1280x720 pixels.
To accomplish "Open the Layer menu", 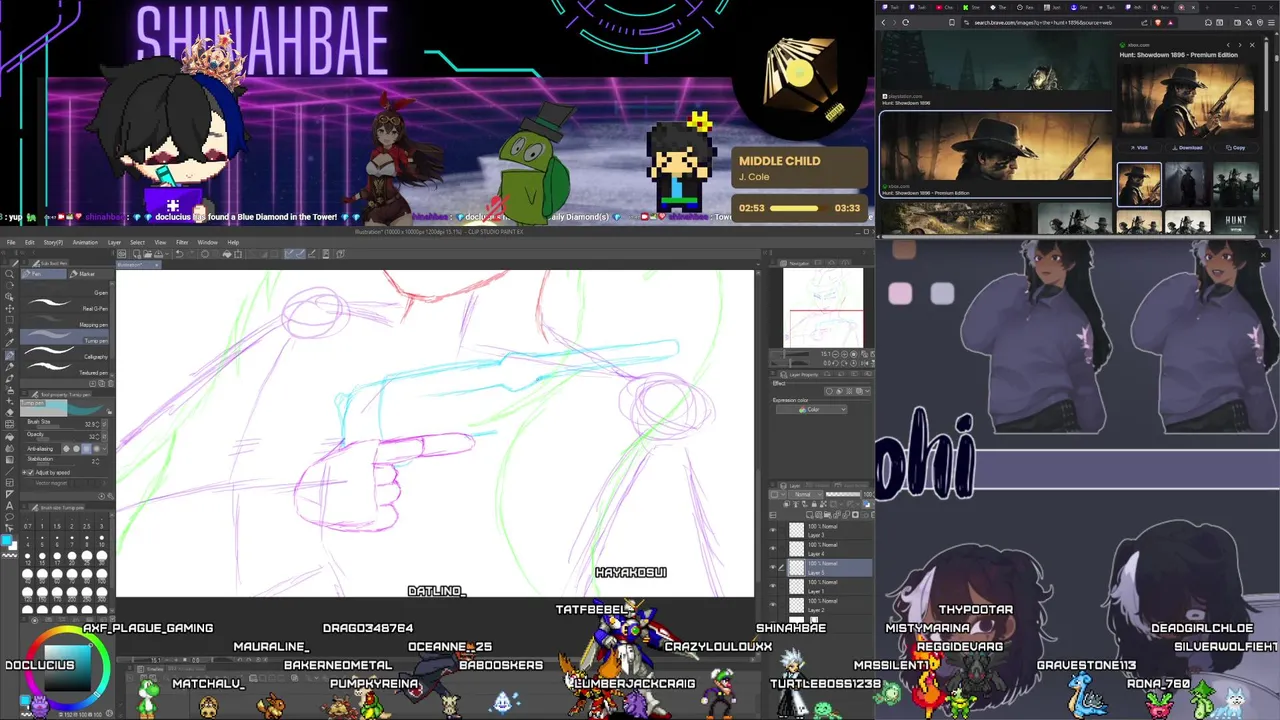I will click(114, 242).
